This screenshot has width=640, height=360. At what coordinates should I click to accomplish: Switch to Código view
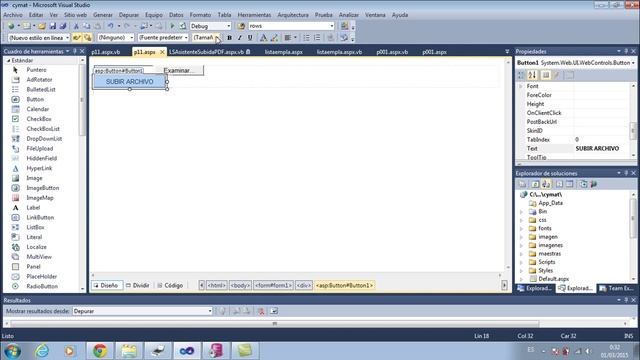click(x=170, y=285)
